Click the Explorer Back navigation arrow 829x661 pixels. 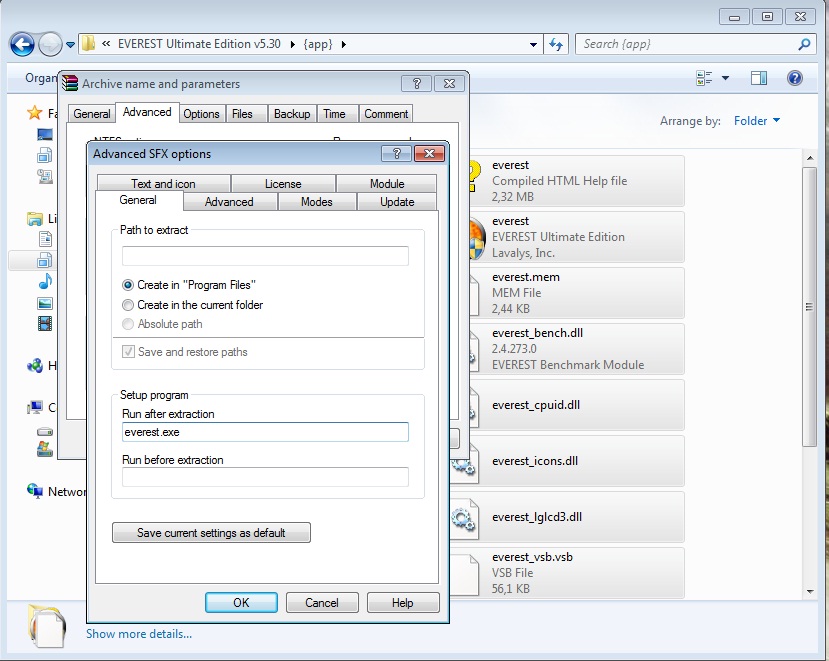(x=22, y=44)
